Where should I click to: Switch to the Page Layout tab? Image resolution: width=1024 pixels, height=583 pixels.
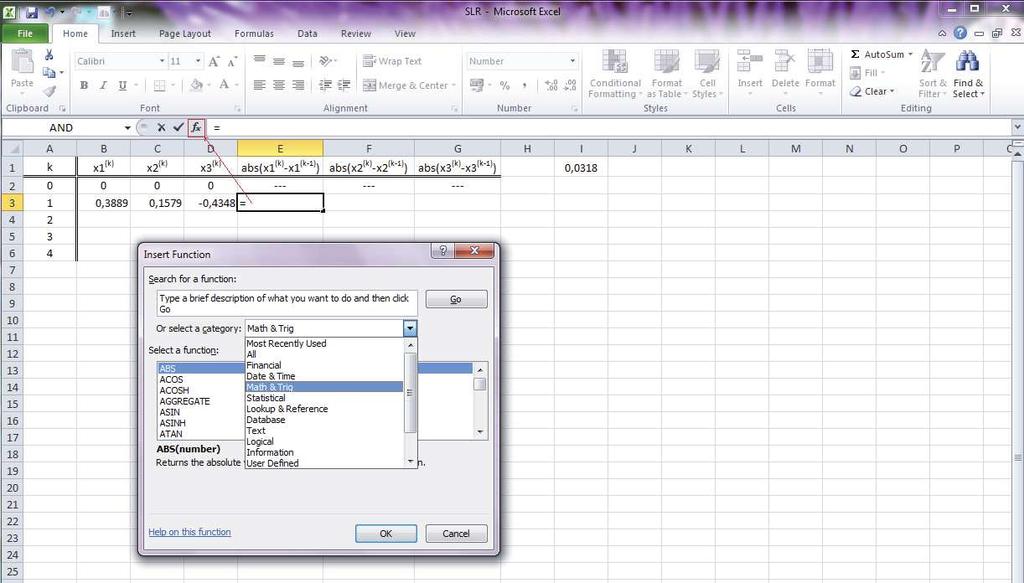point(185,33)
